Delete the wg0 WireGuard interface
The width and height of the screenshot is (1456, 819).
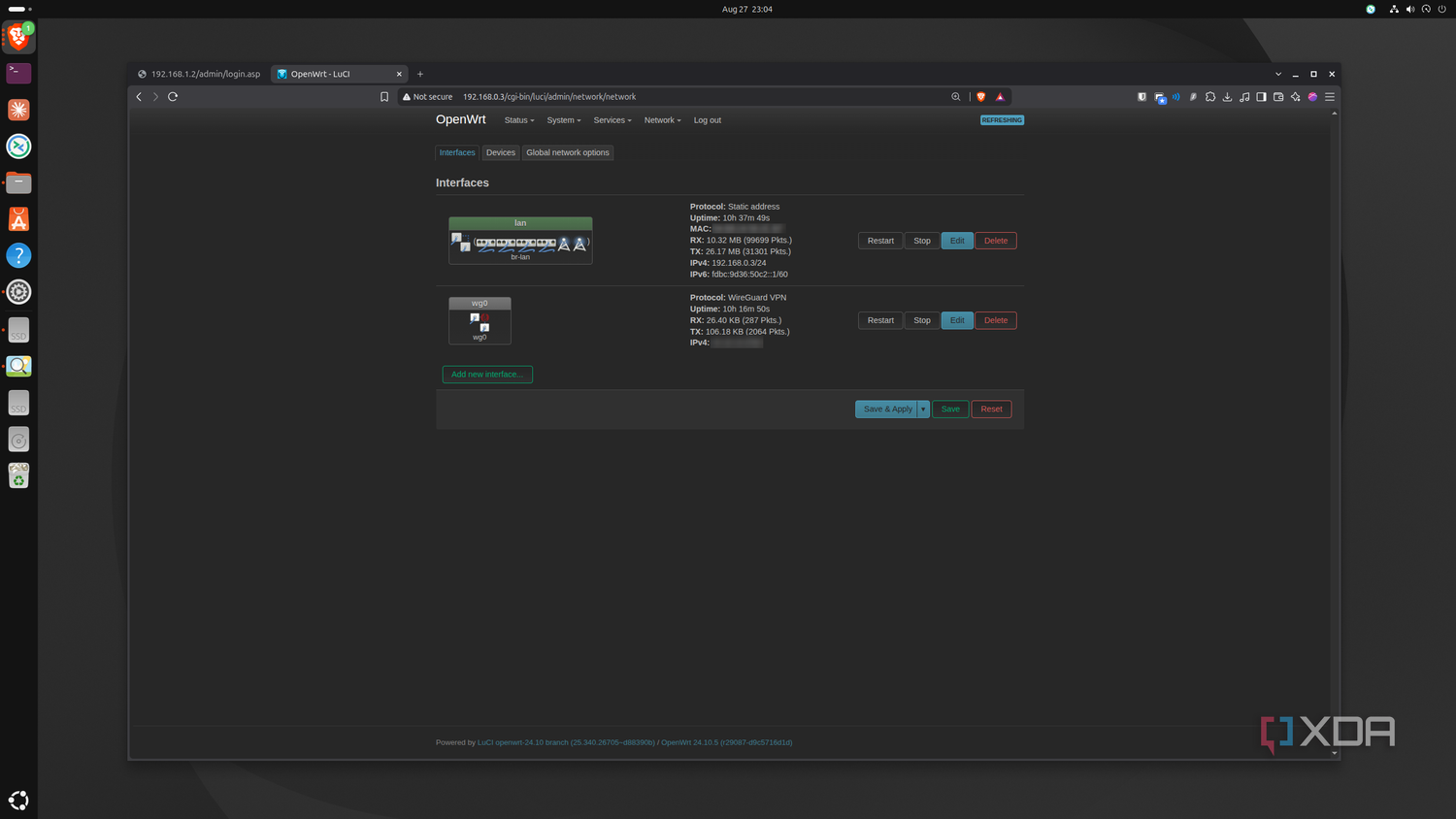(x=996, y=320)
